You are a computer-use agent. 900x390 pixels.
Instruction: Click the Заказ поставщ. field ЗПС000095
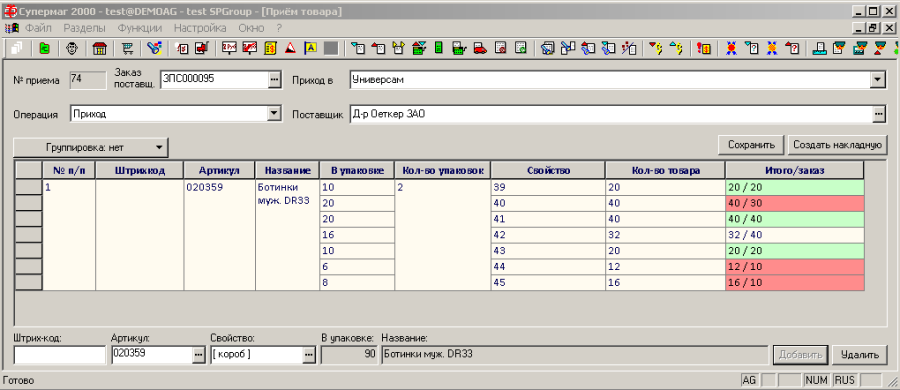point(214,80)
